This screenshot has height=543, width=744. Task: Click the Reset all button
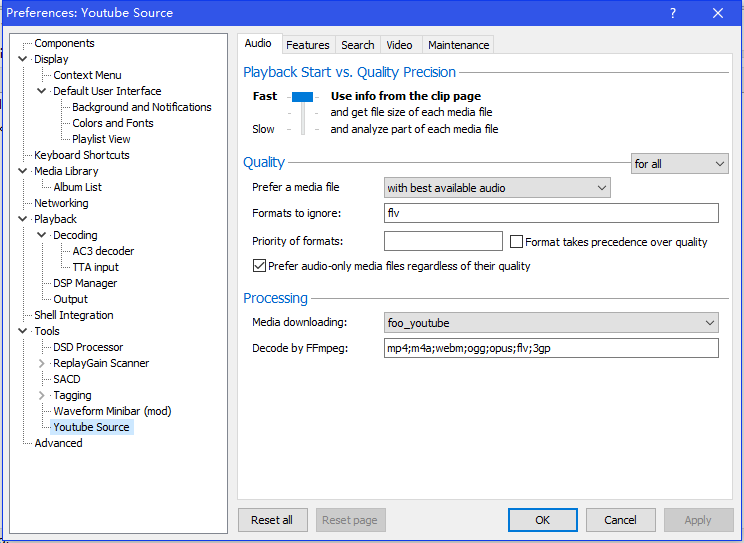(272, 520)
